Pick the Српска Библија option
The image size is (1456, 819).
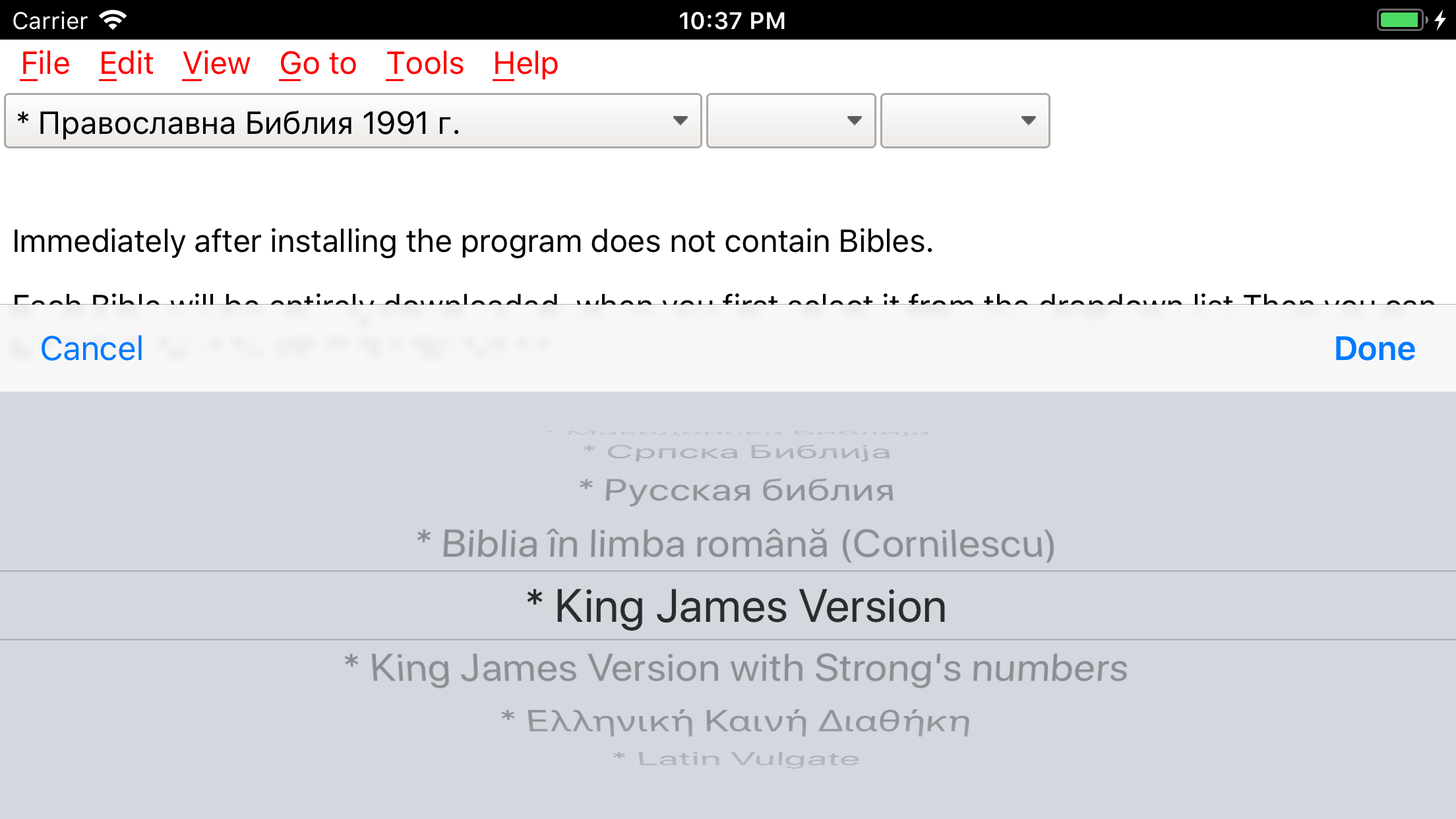(x=736, y=452)
